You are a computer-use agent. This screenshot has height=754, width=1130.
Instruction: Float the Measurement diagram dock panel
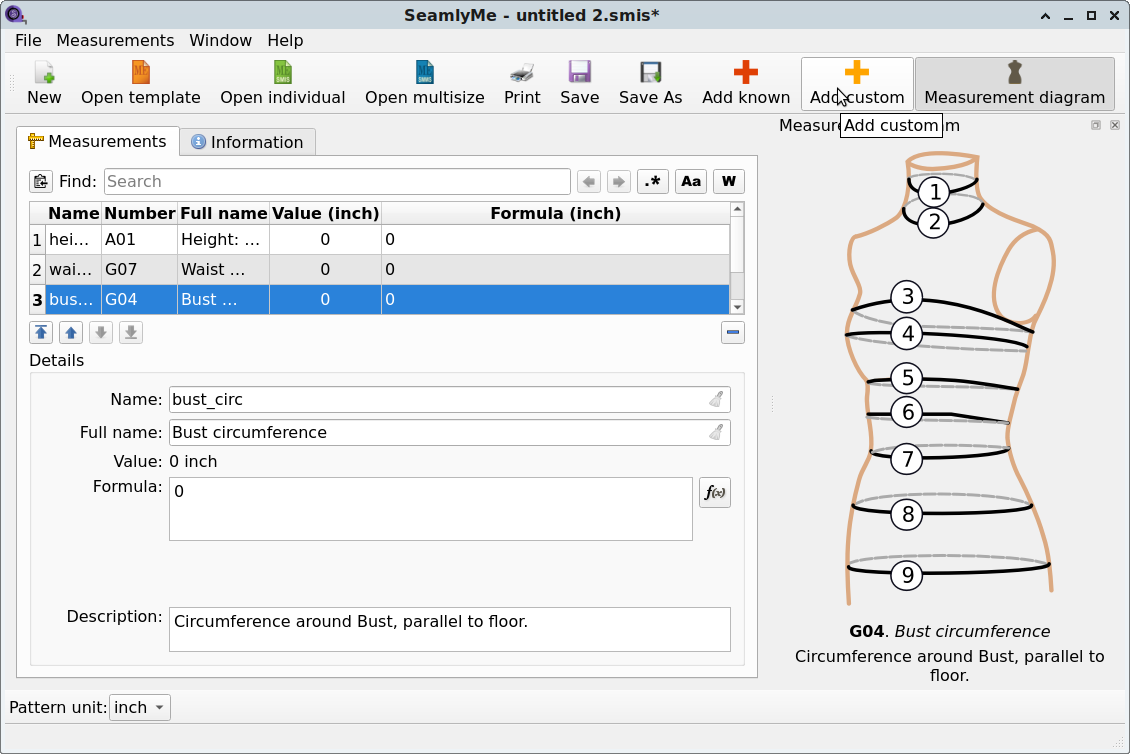[x=1095, y=125]
